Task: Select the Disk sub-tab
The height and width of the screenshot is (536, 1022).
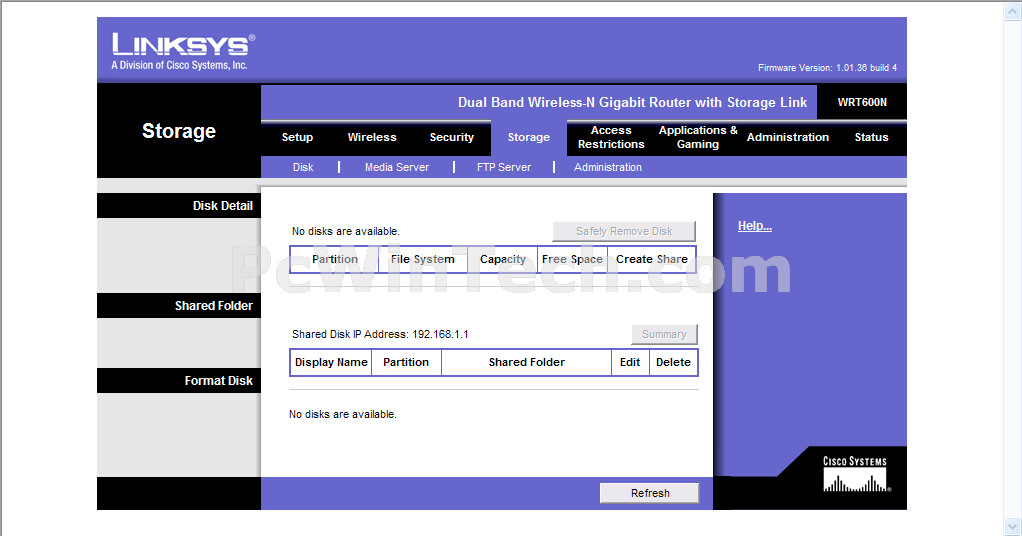Action: click(x=302, y=168)
